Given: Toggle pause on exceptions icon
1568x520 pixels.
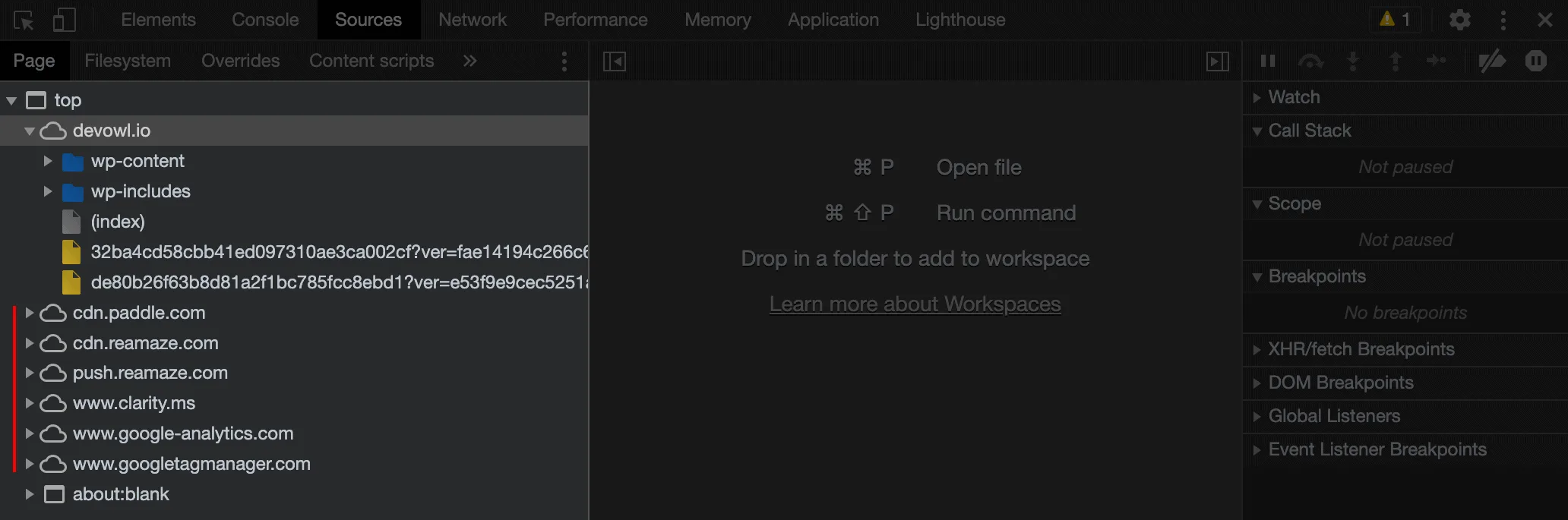Looking at the screenshot, I should 1535,61.
